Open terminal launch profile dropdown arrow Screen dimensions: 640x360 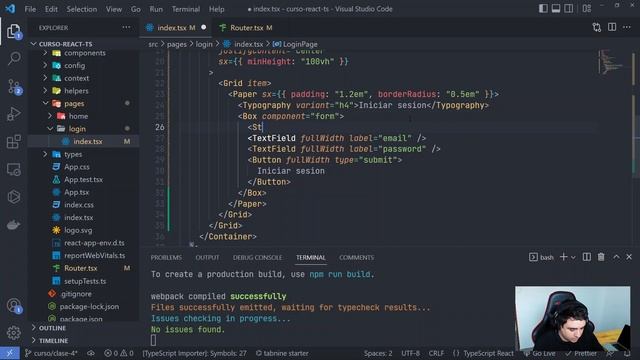573,257
